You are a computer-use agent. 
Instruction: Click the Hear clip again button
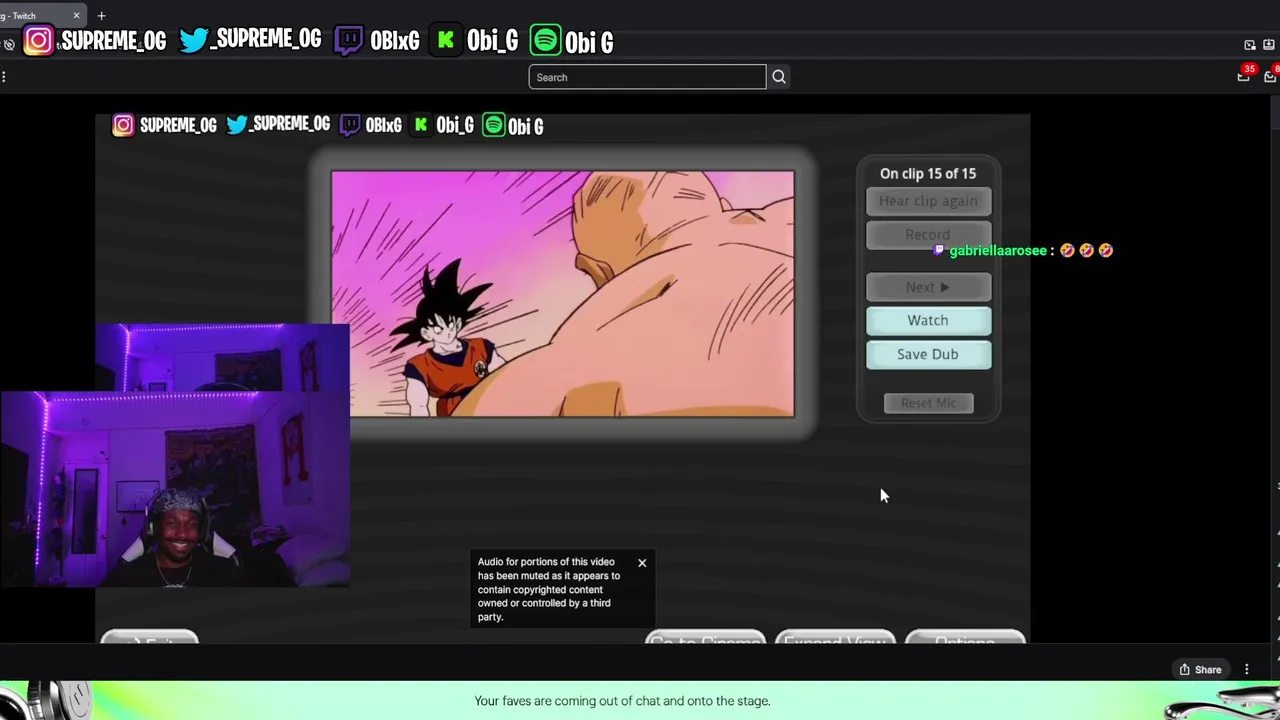click(x=928, y=201)
